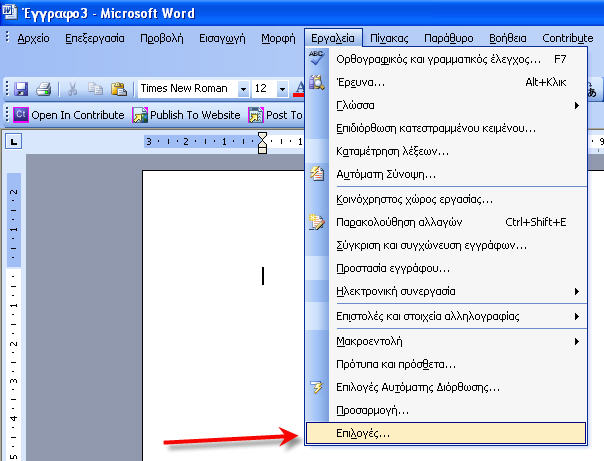The width and height of the screenshot is (604, 461).
Task: Open the Παράθυρο menu
Action: click(449, 38)
